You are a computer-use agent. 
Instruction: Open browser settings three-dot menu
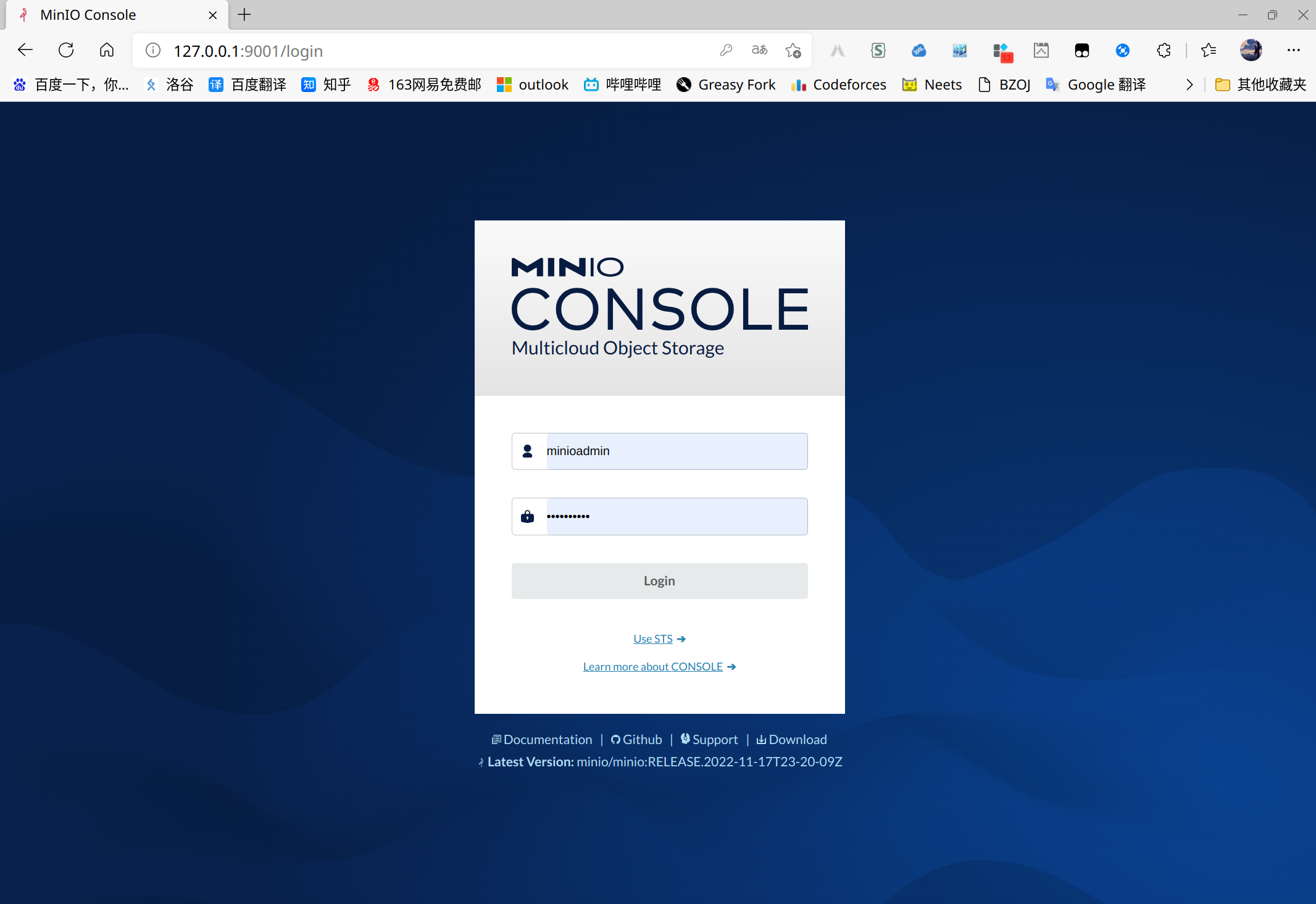click(x=1294, y=51)
